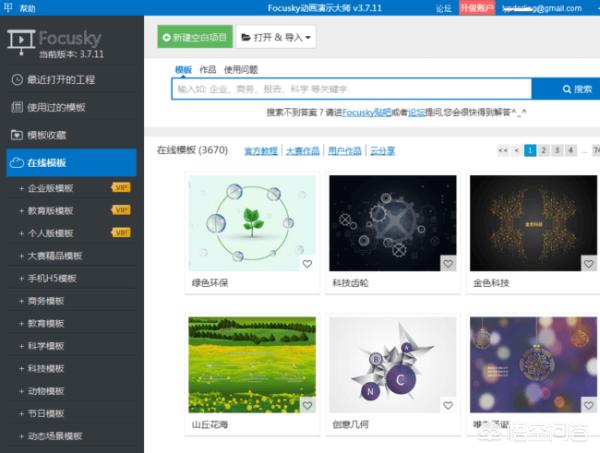Viewport: 600px width, 453px height.
Task: Go to page 3 of templates
Action: tap(557, 150)
